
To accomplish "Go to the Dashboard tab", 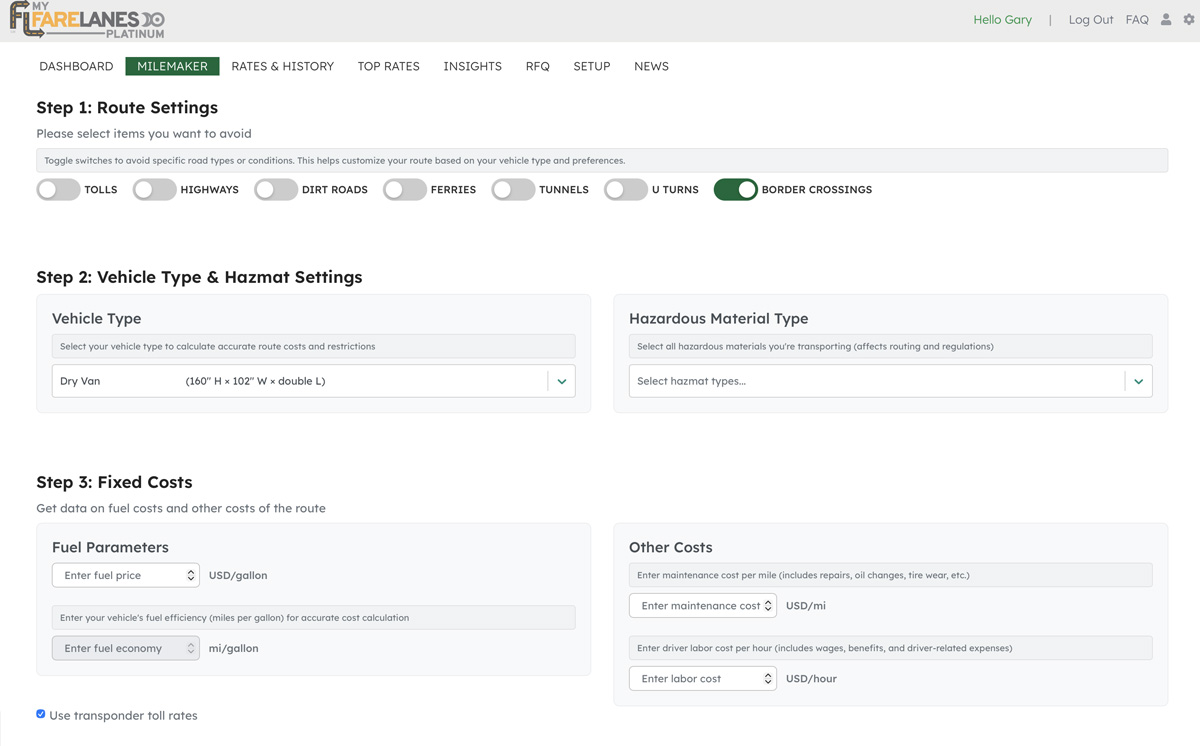I will (x=76, y=66).
